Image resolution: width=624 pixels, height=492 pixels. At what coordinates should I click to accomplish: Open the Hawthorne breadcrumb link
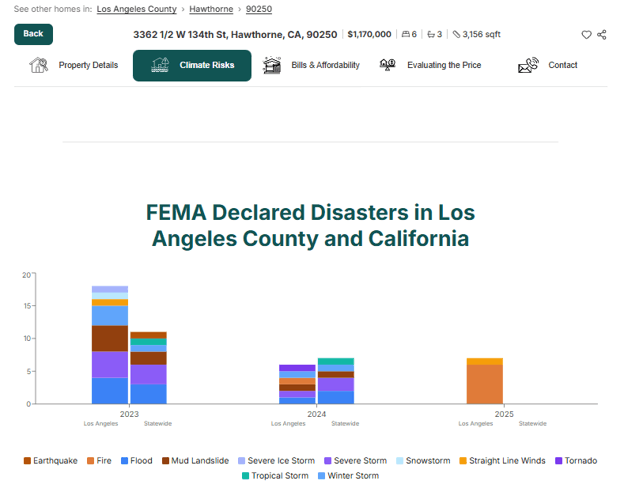point(211,9)
